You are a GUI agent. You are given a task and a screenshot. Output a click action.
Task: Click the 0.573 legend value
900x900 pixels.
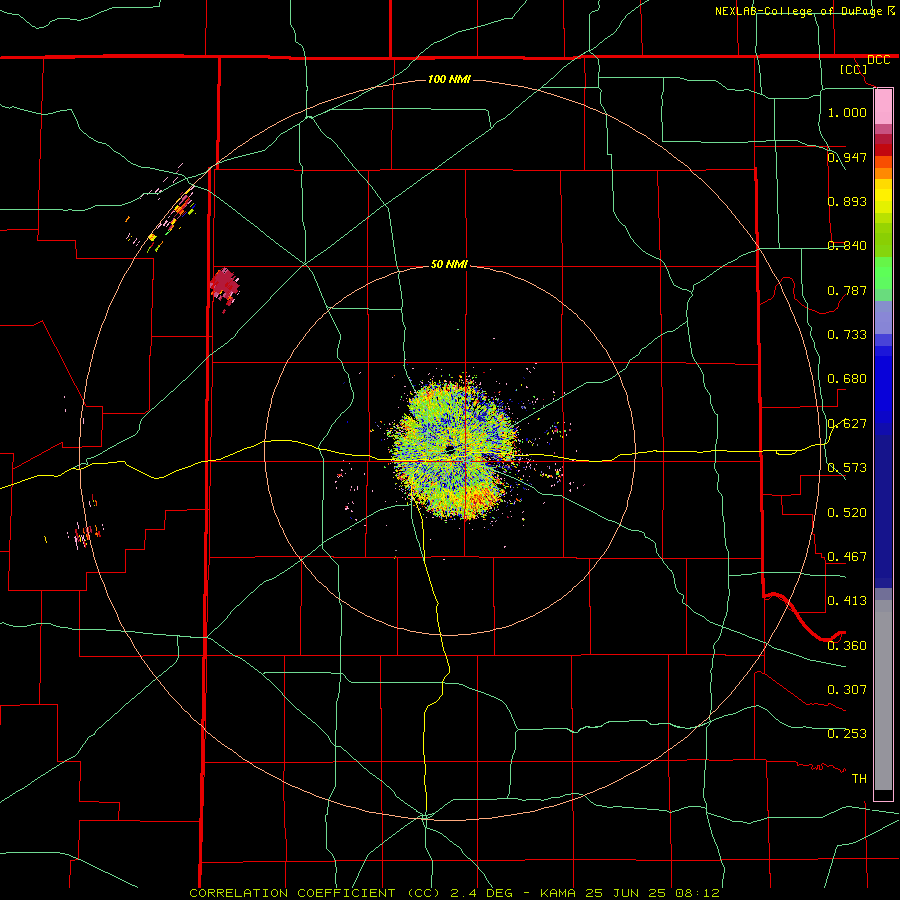coord(847,467)
